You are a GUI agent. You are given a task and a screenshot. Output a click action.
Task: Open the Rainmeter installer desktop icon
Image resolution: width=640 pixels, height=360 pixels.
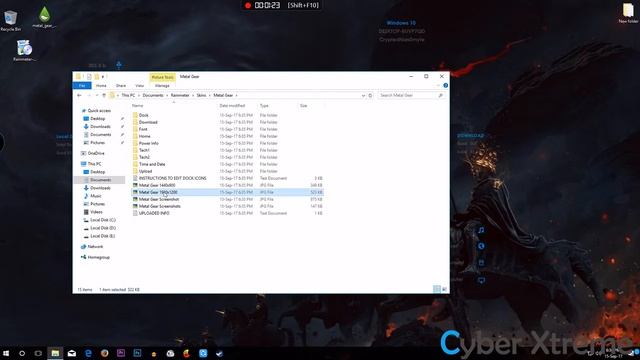pyautogui.click(x=24, y=51)
